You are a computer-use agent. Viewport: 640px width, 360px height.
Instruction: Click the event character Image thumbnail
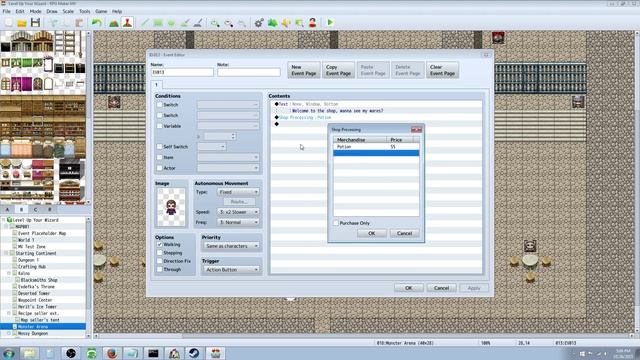(171, 207)
